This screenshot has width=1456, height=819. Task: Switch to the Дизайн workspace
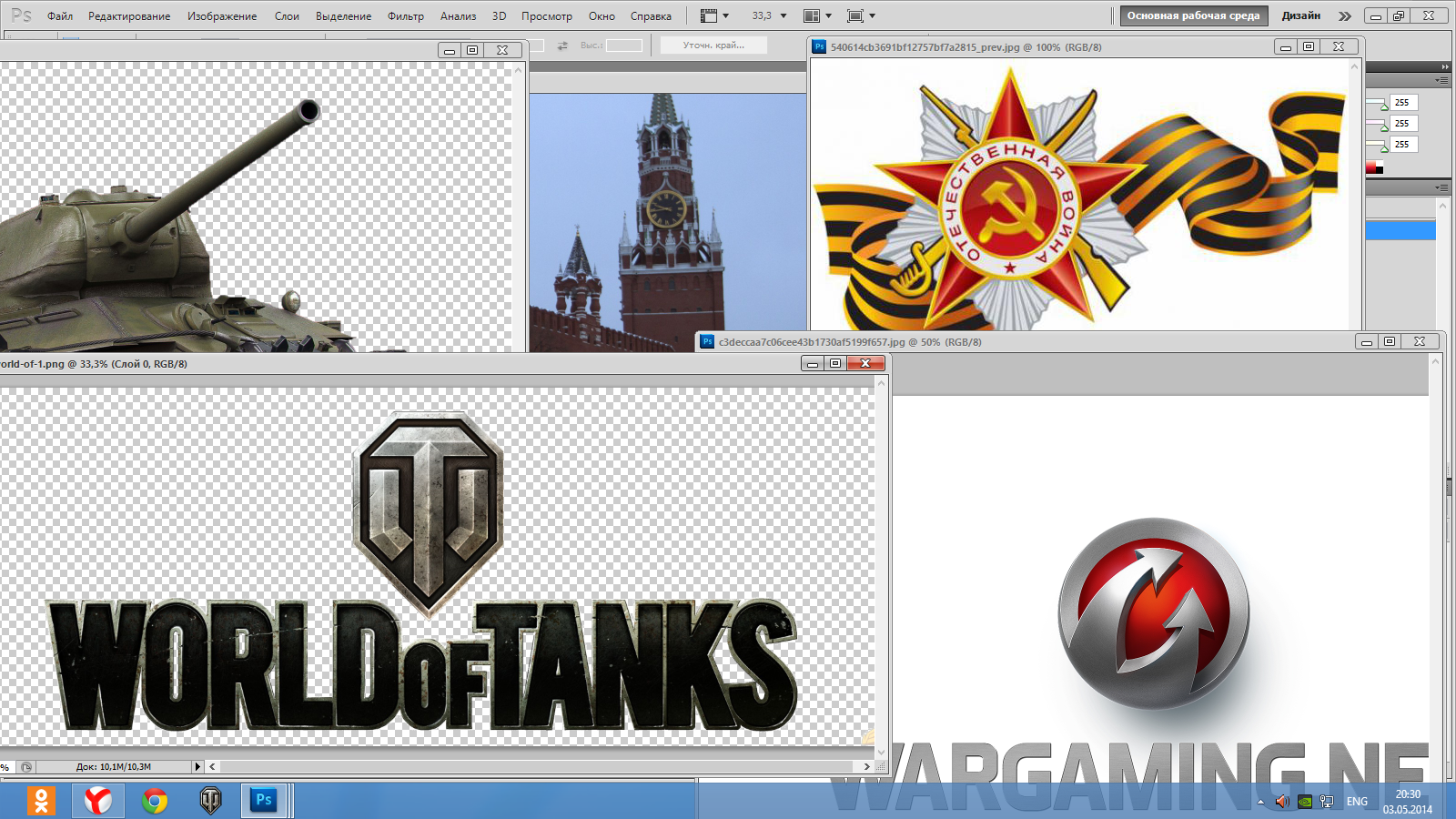point(1300,15)
